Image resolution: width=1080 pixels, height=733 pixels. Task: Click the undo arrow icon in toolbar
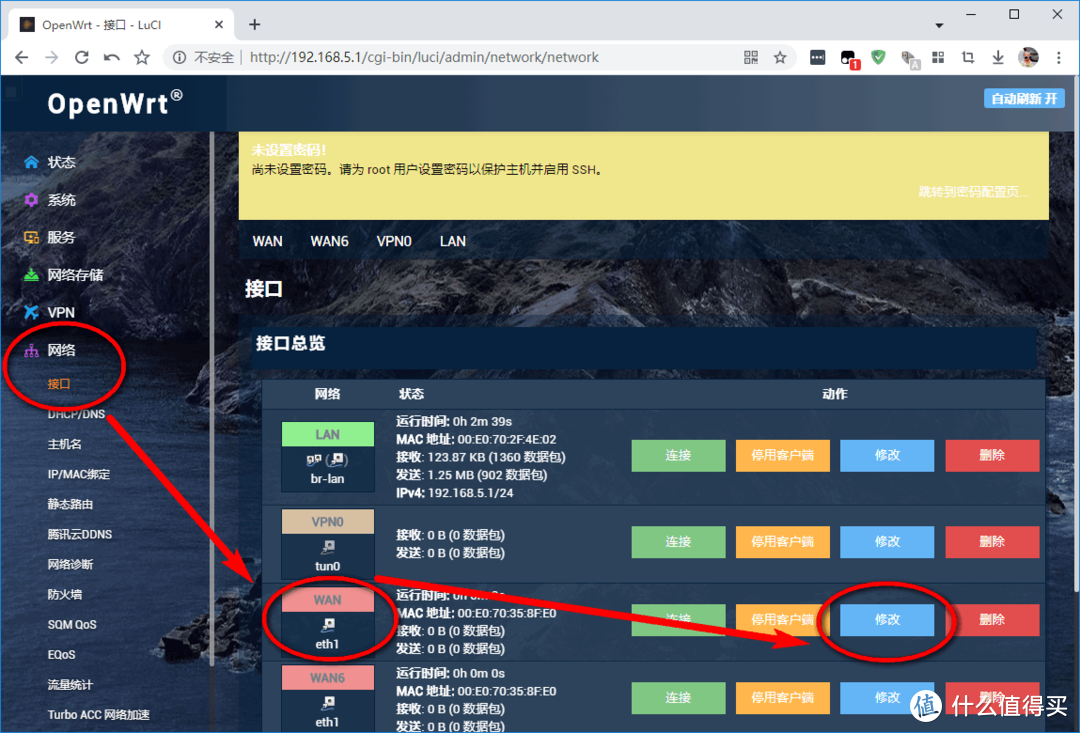112,57
